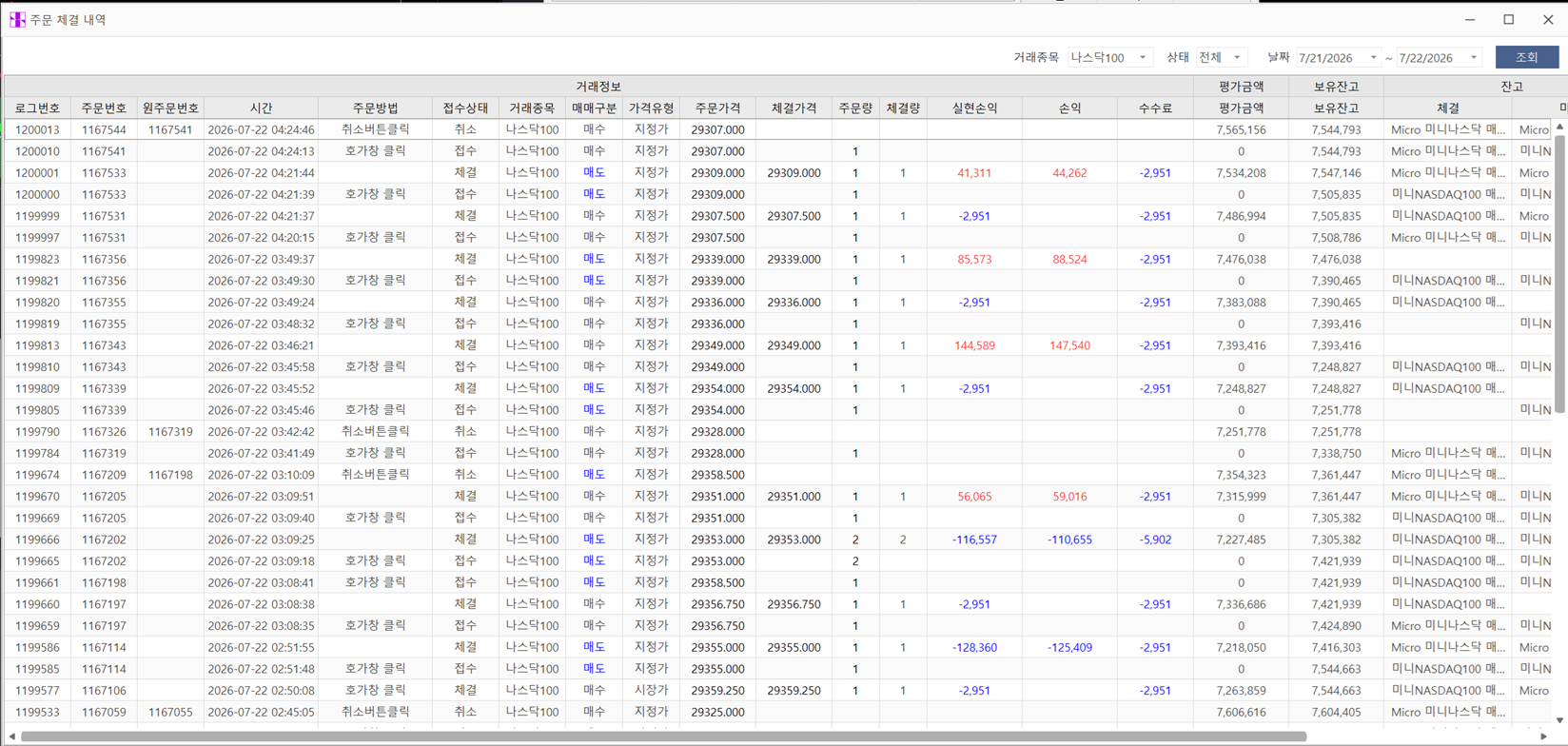Viewport: 1568px width, 746px height.
Task: Click the realized profit value 85,573
Action: click(975, 259)
